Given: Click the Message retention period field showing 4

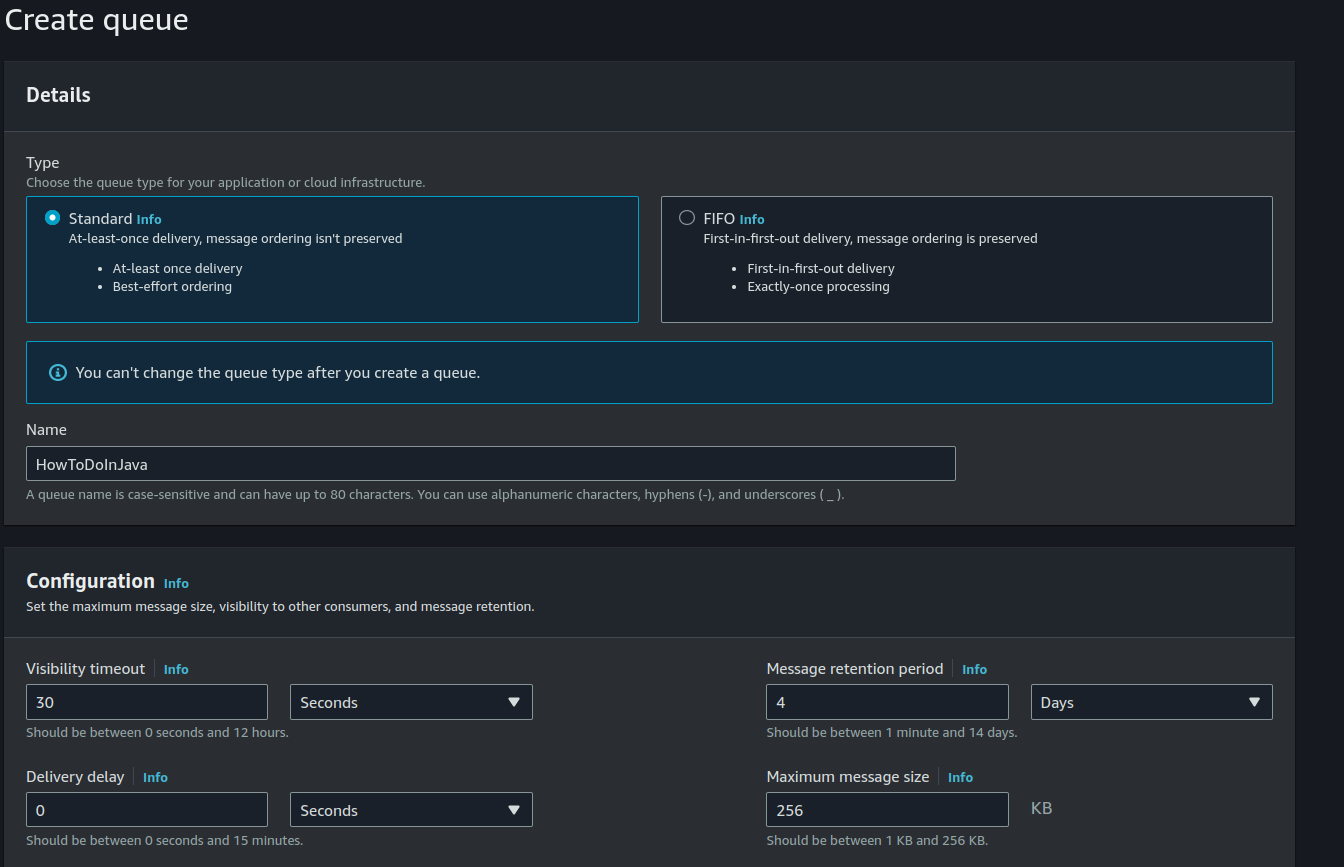Looking at the screenshot, I should pos(887,702).
